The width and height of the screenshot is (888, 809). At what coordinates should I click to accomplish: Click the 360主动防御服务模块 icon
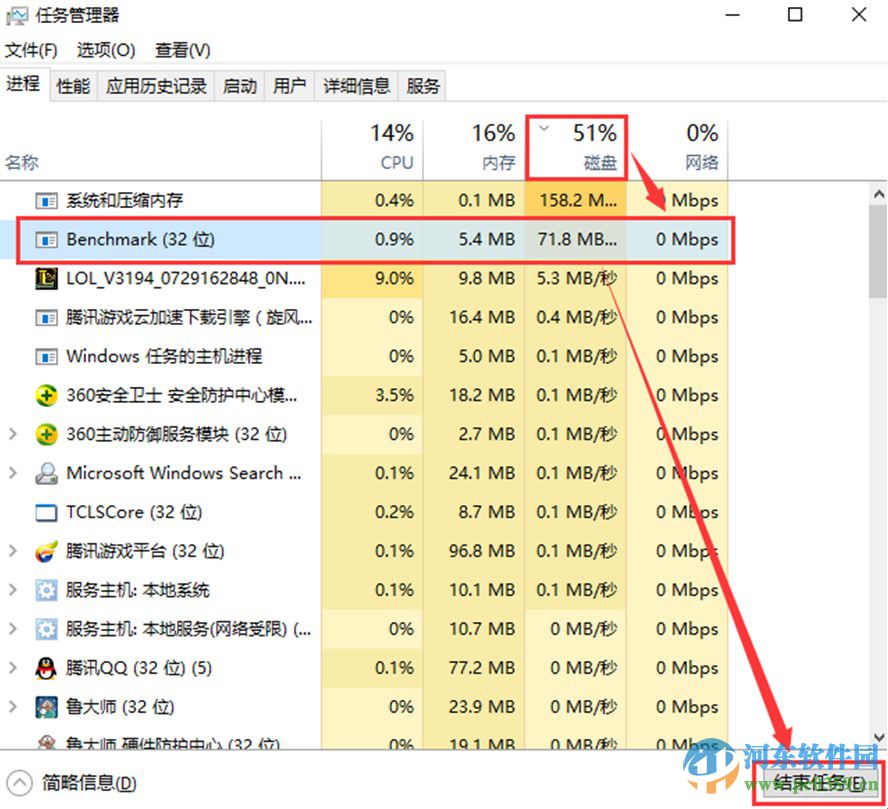[47, 434]
